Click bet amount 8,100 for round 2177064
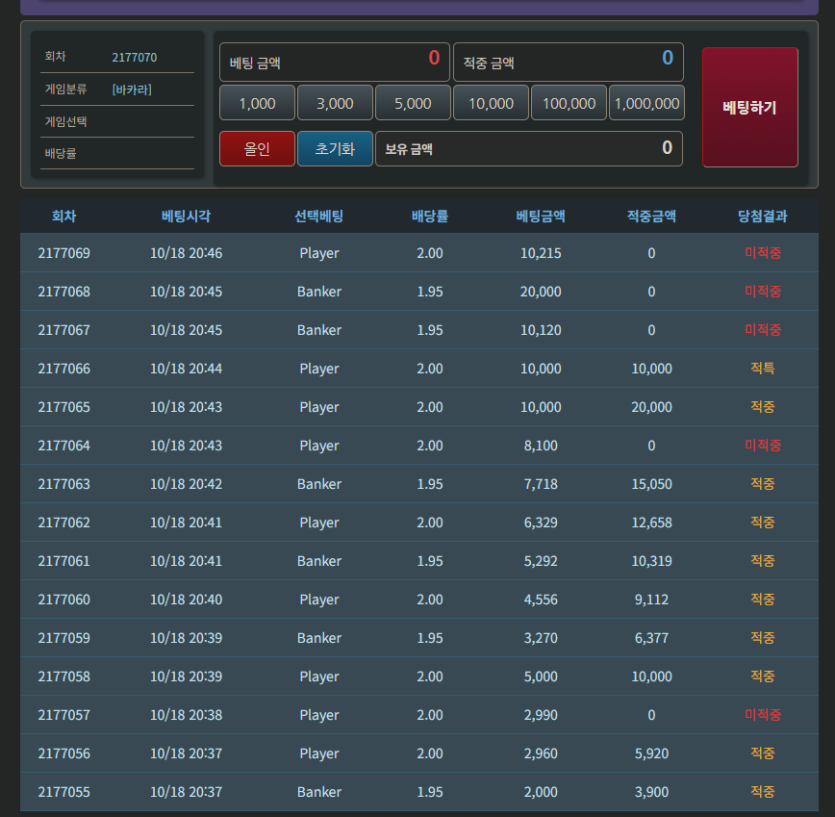 541,445
